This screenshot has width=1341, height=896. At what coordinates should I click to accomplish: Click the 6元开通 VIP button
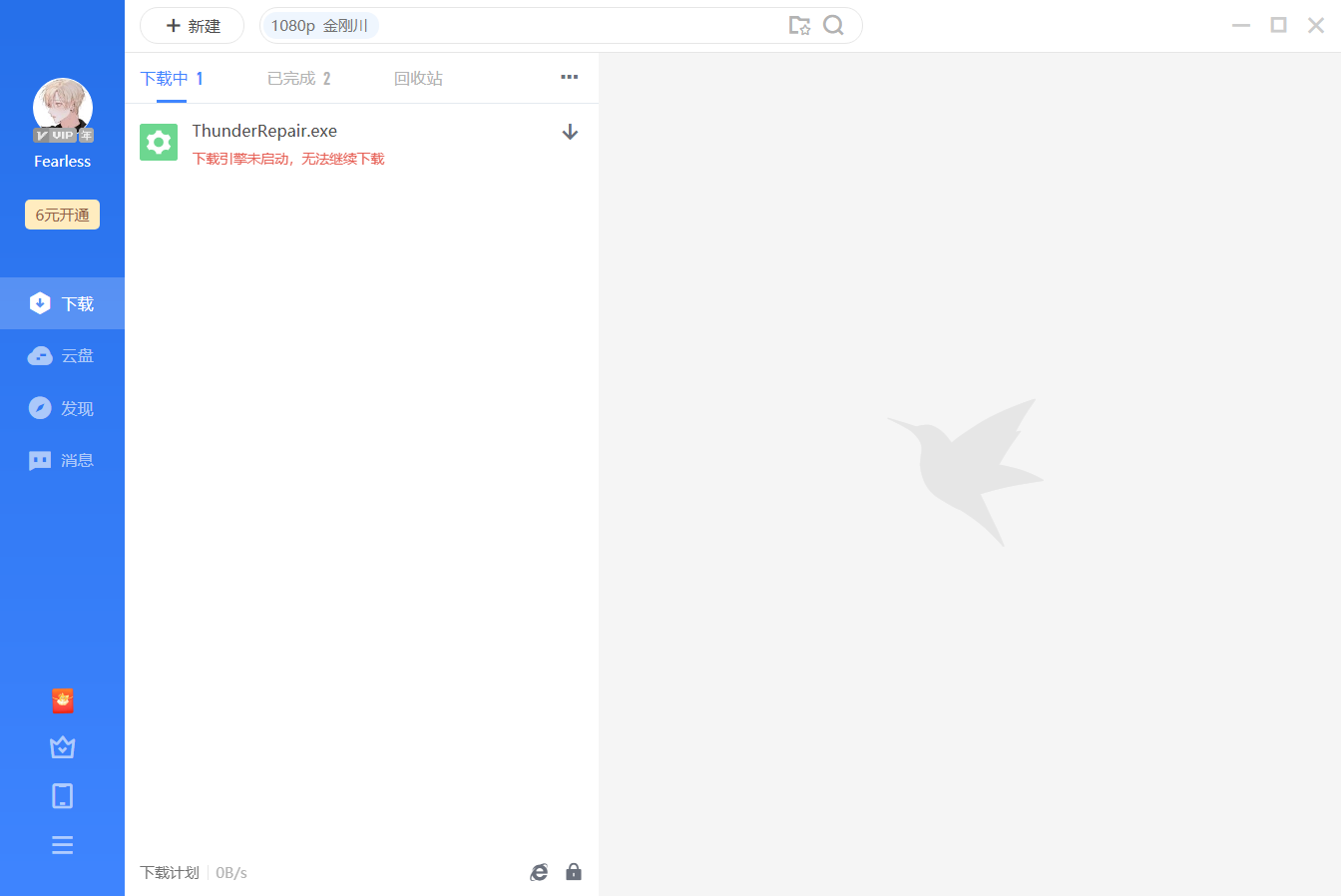[62, 215]
